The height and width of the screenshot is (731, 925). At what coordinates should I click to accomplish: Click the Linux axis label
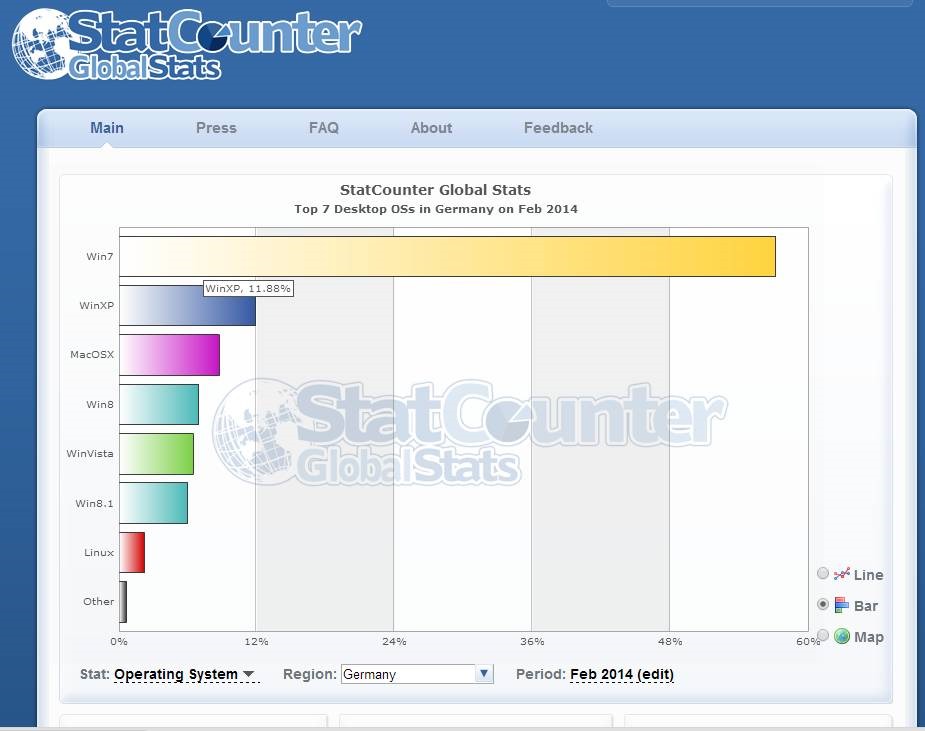(x=99, y=552)
